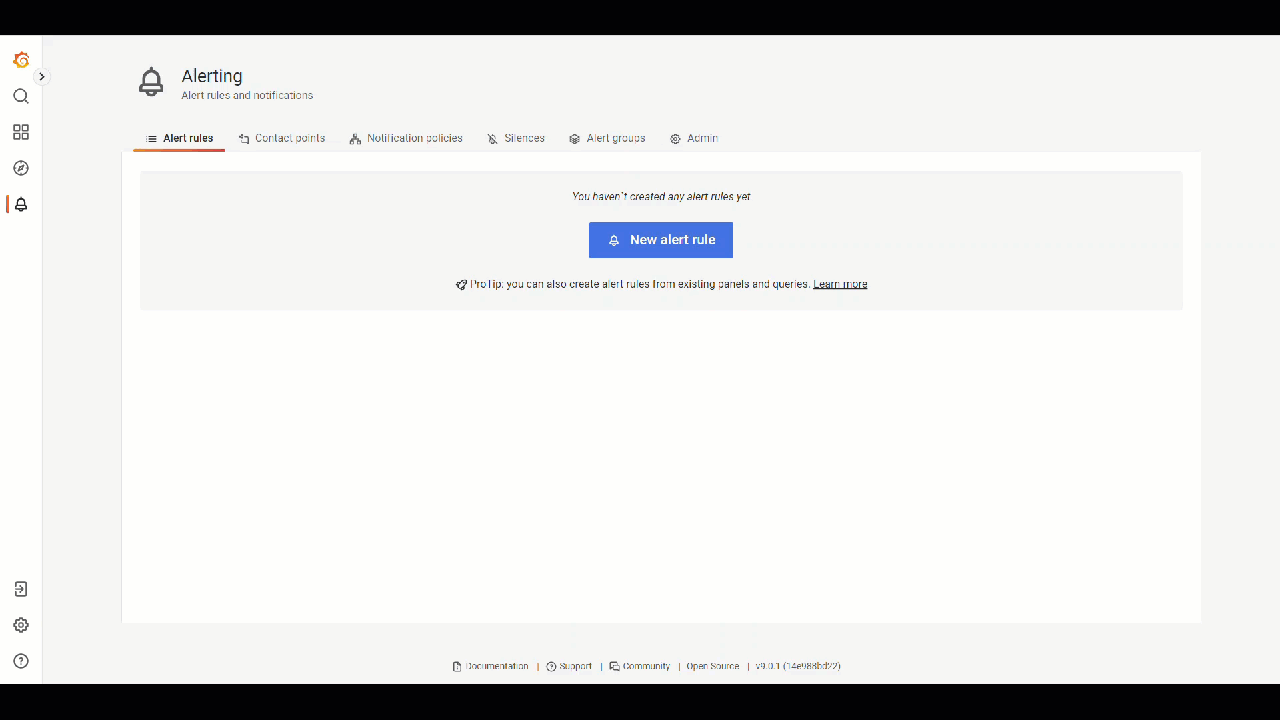Switch to the Contact points tab
The width and height of the screenshot is (1280, 720).
point(282,138)
